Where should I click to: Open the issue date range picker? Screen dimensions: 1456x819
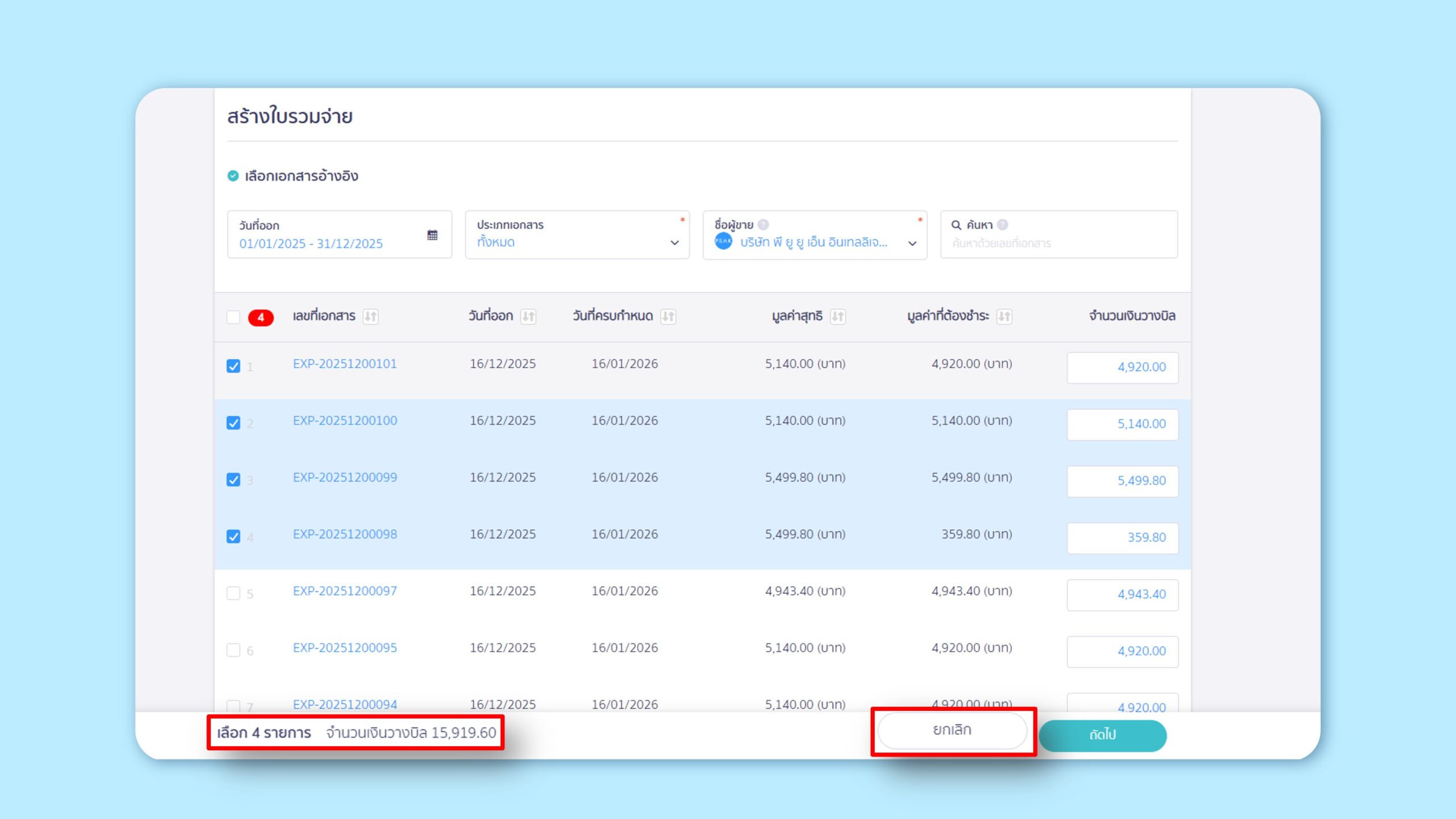point(311,243)
